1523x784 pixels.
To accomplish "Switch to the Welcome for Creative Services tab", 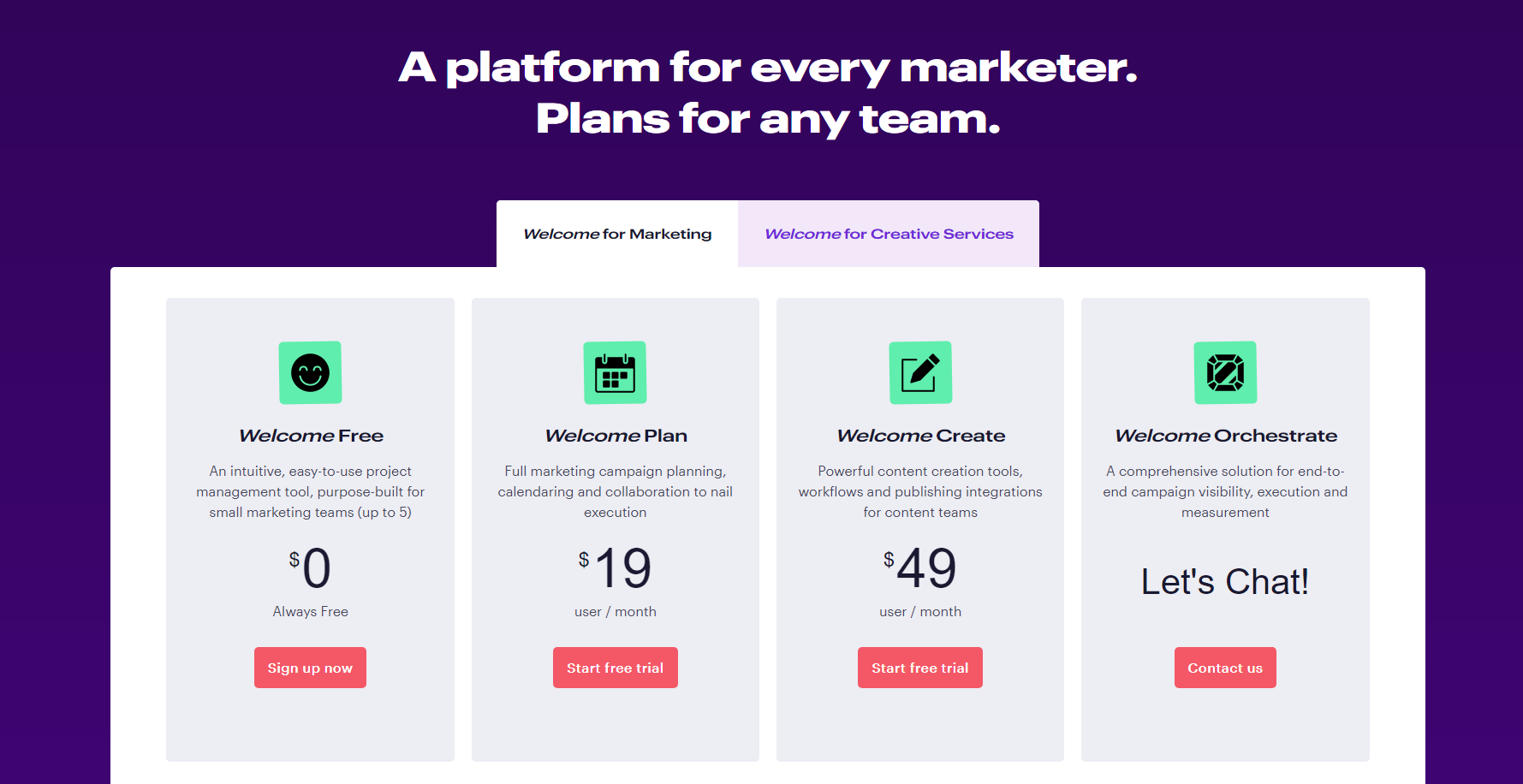I will (x=888, y=233).
